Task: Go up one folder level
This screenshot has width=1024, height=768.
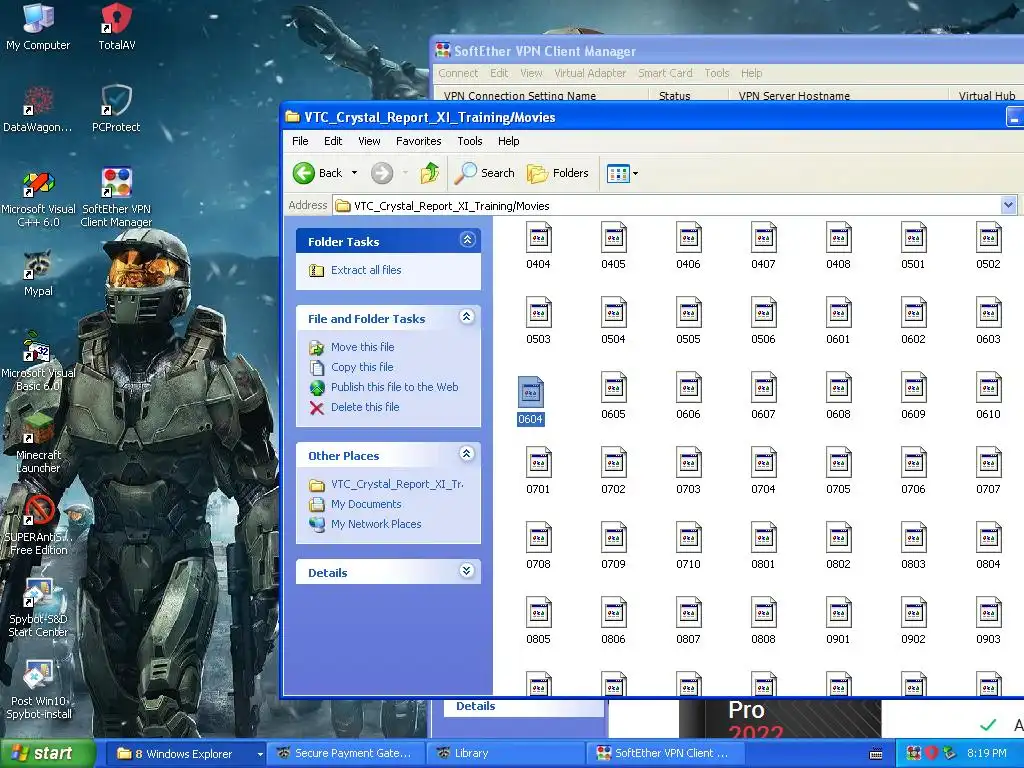Action: pos(429,173)
